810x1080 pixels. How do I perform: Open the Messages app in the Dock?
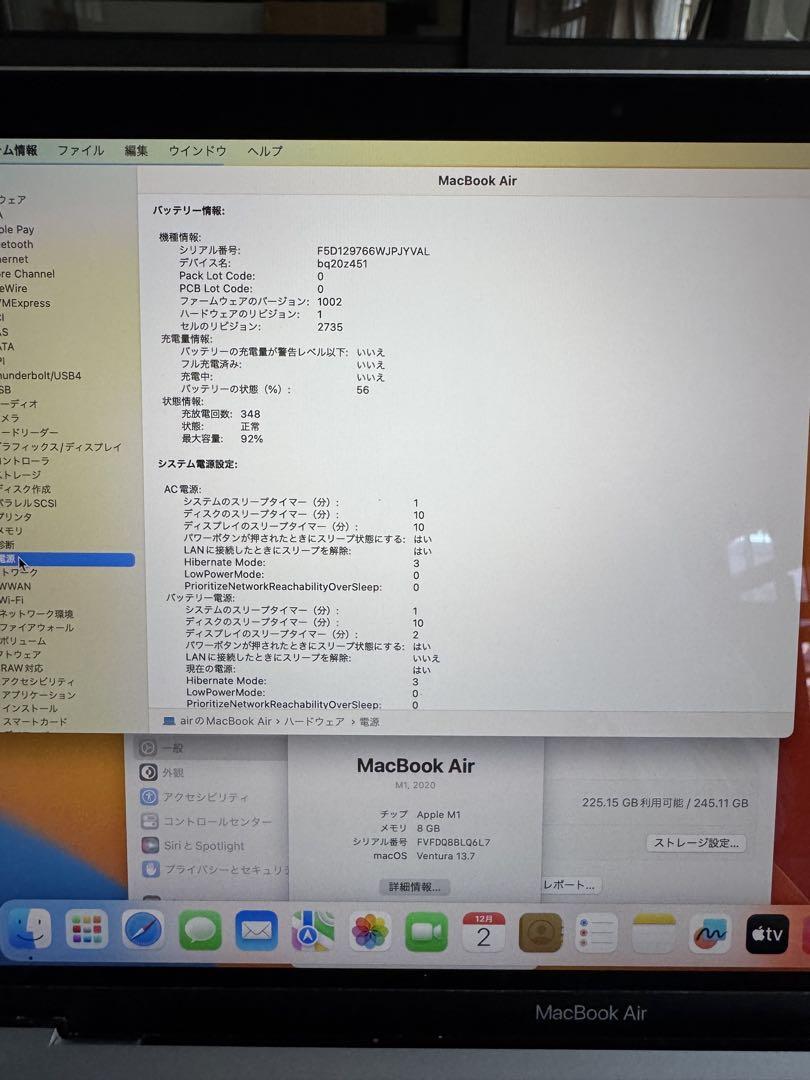point(200,931)
